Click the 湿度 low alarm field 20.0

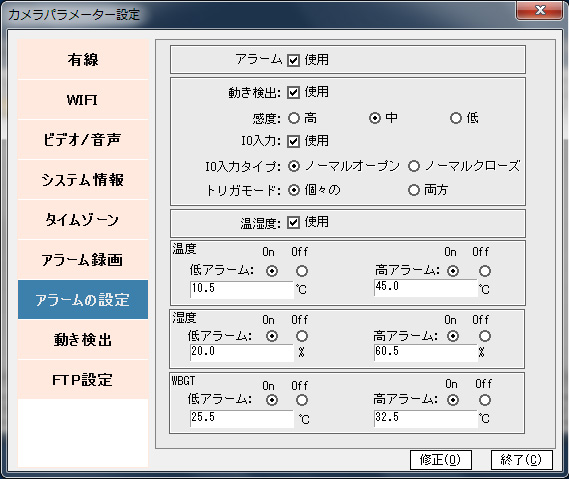pos(242,352)
